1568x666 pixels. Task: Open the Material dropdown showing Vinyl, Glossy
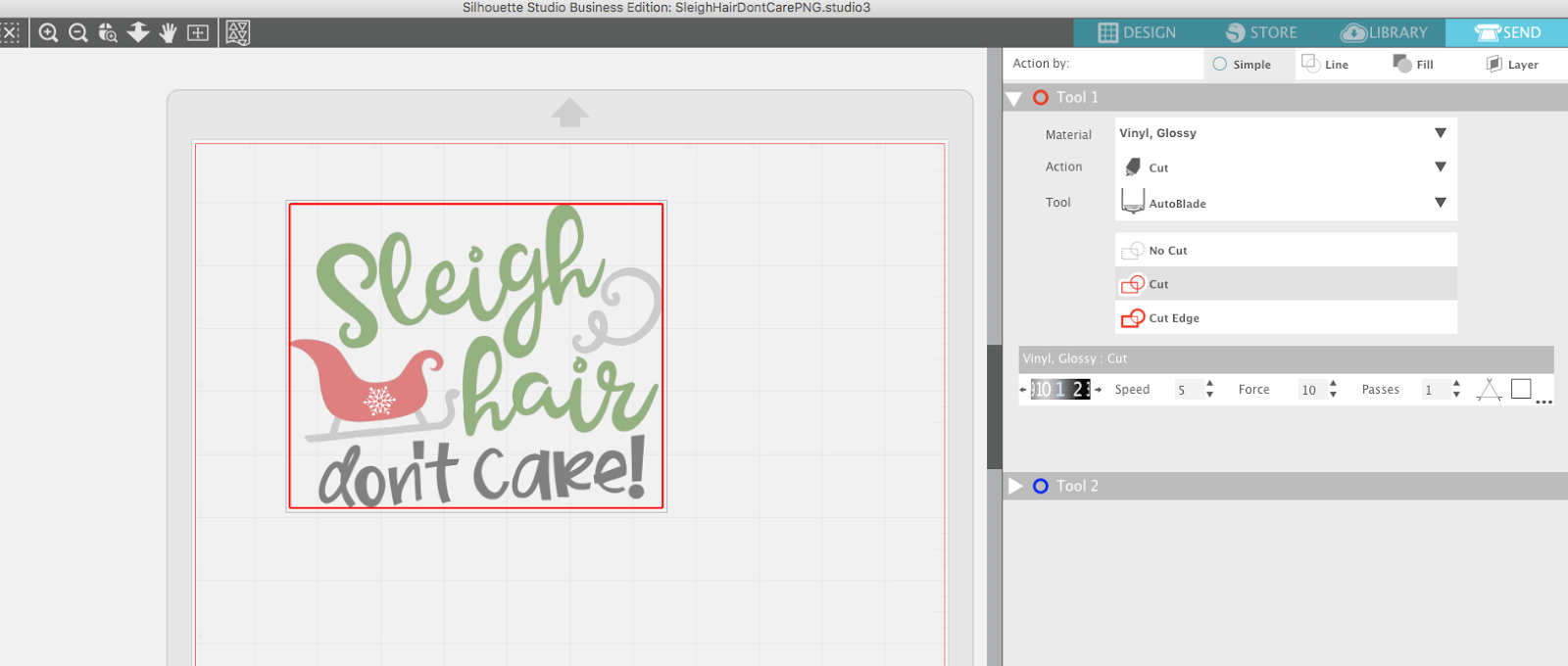coord(1286,133)
